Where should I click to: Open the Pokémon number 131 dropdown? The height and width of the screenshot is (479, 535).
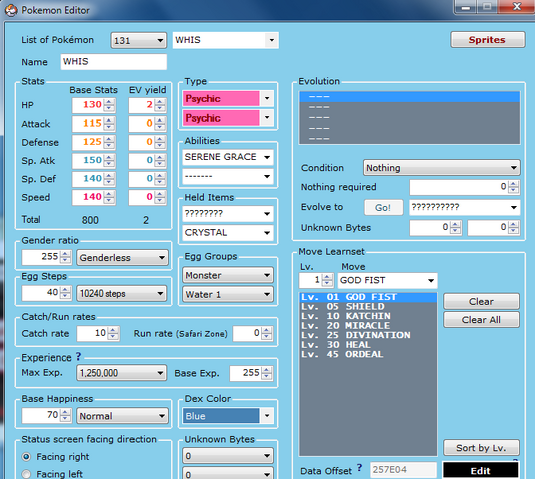coord(139,41)
